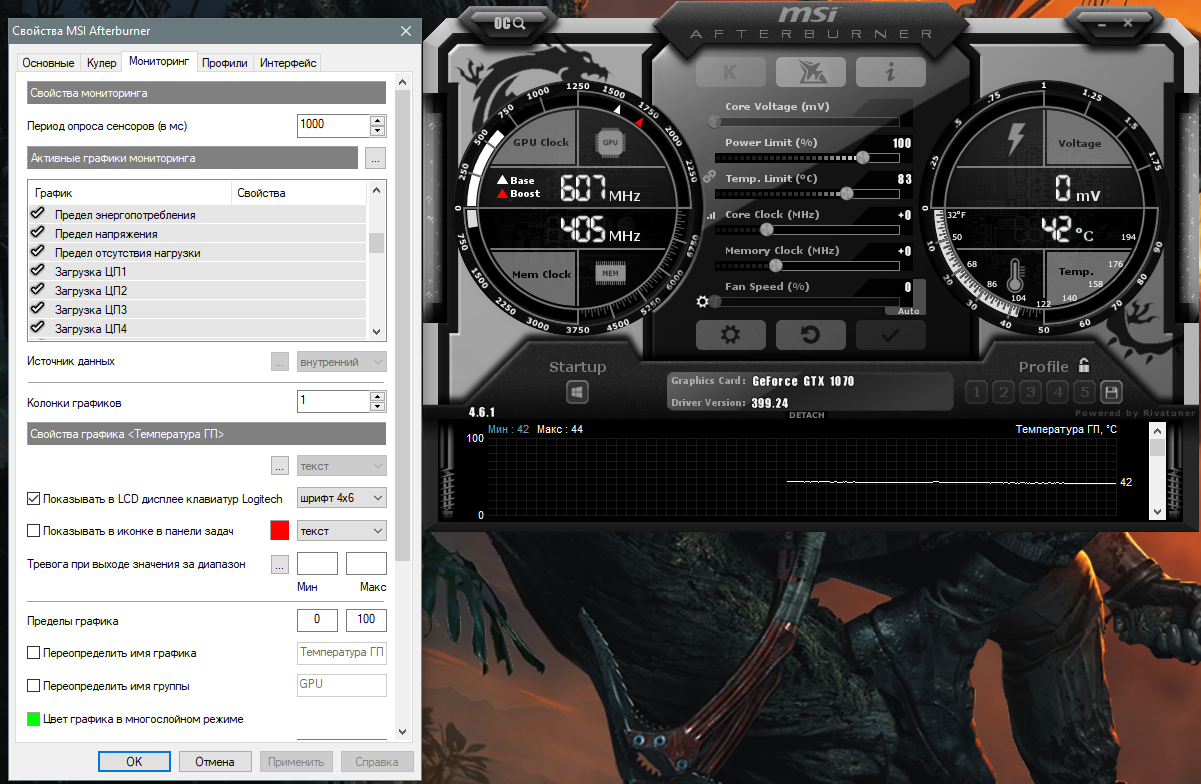
Task: Pick the red tray icon color swatch
Action: tap(280, 531)
